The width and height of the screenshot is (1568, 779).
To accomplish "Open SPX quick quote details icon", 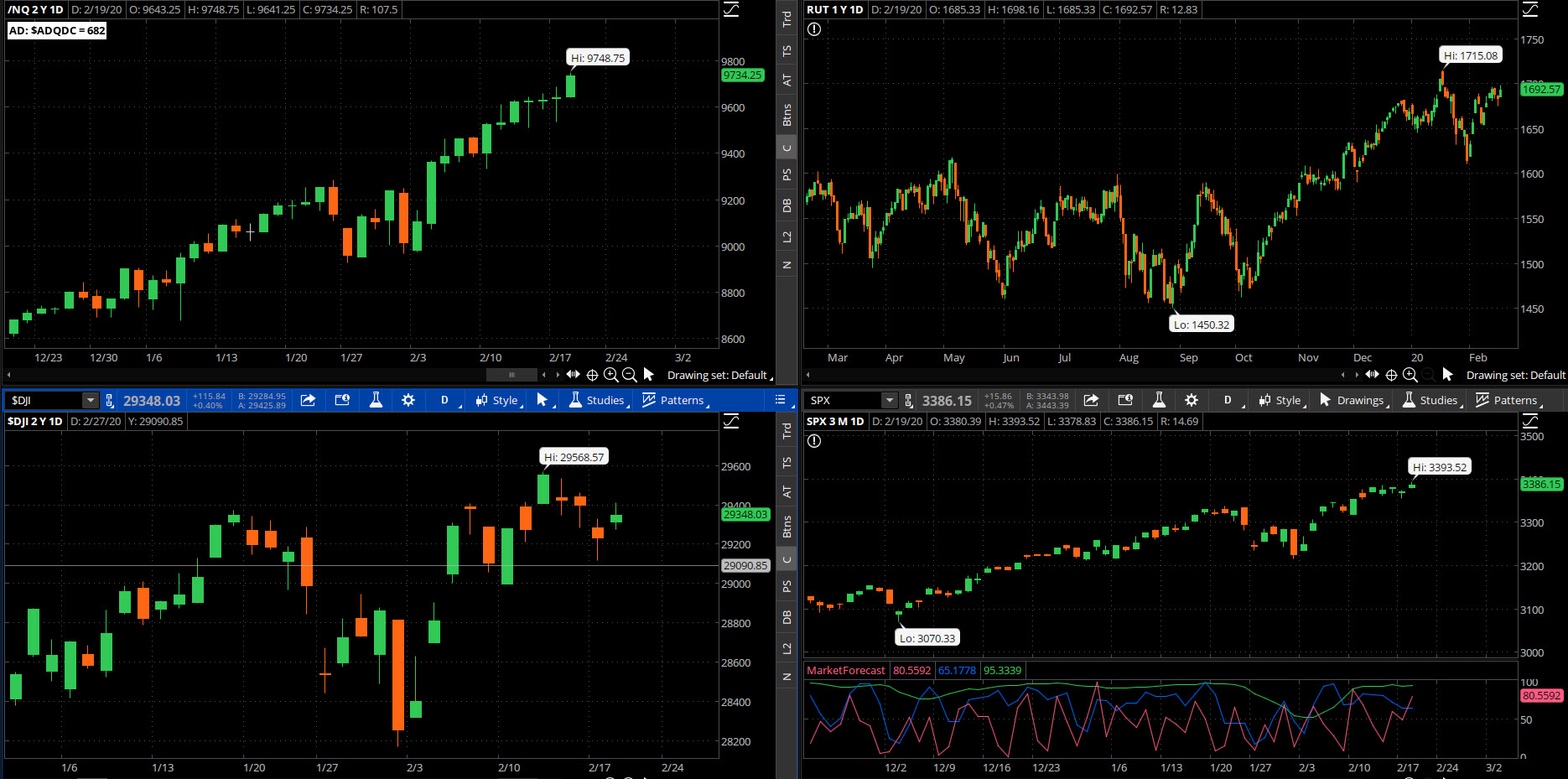I will click(1125, 400).
